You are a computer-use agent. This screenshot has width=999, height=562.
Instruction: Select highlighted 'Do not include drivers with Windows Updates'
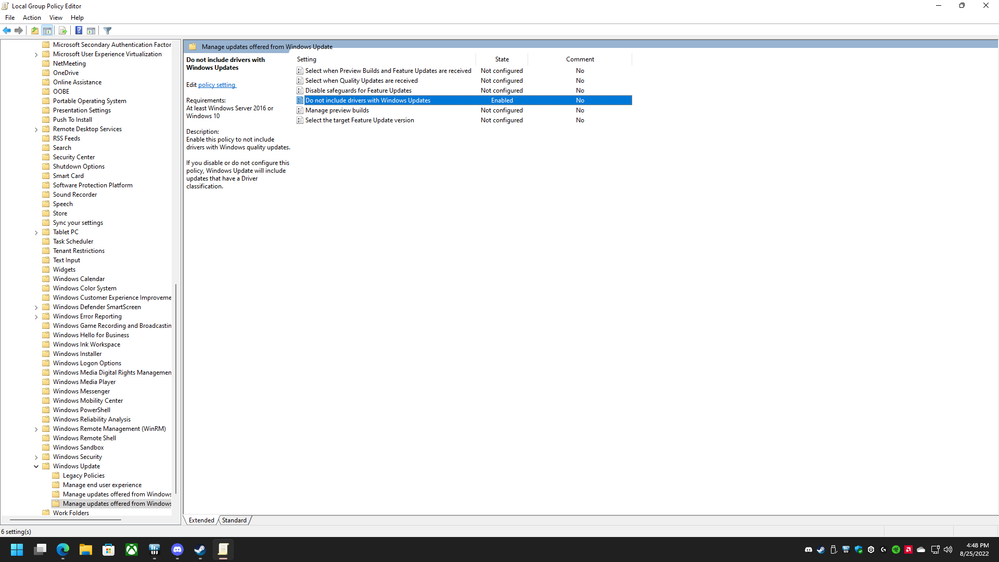[464, 100]
